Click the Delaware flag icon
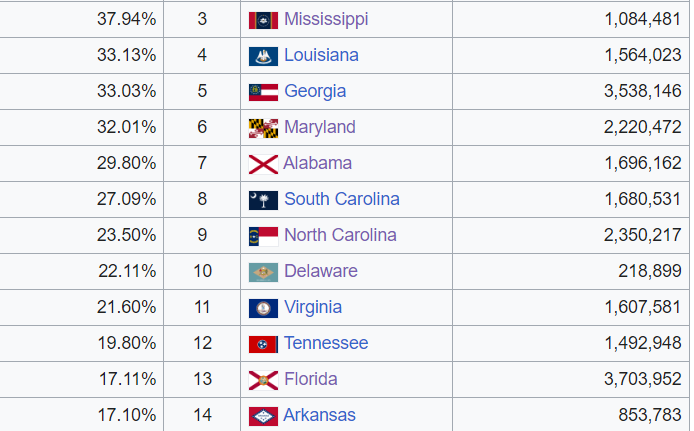Screen dimensions: 694x431 pyautogui.click(x=263, y=273)
